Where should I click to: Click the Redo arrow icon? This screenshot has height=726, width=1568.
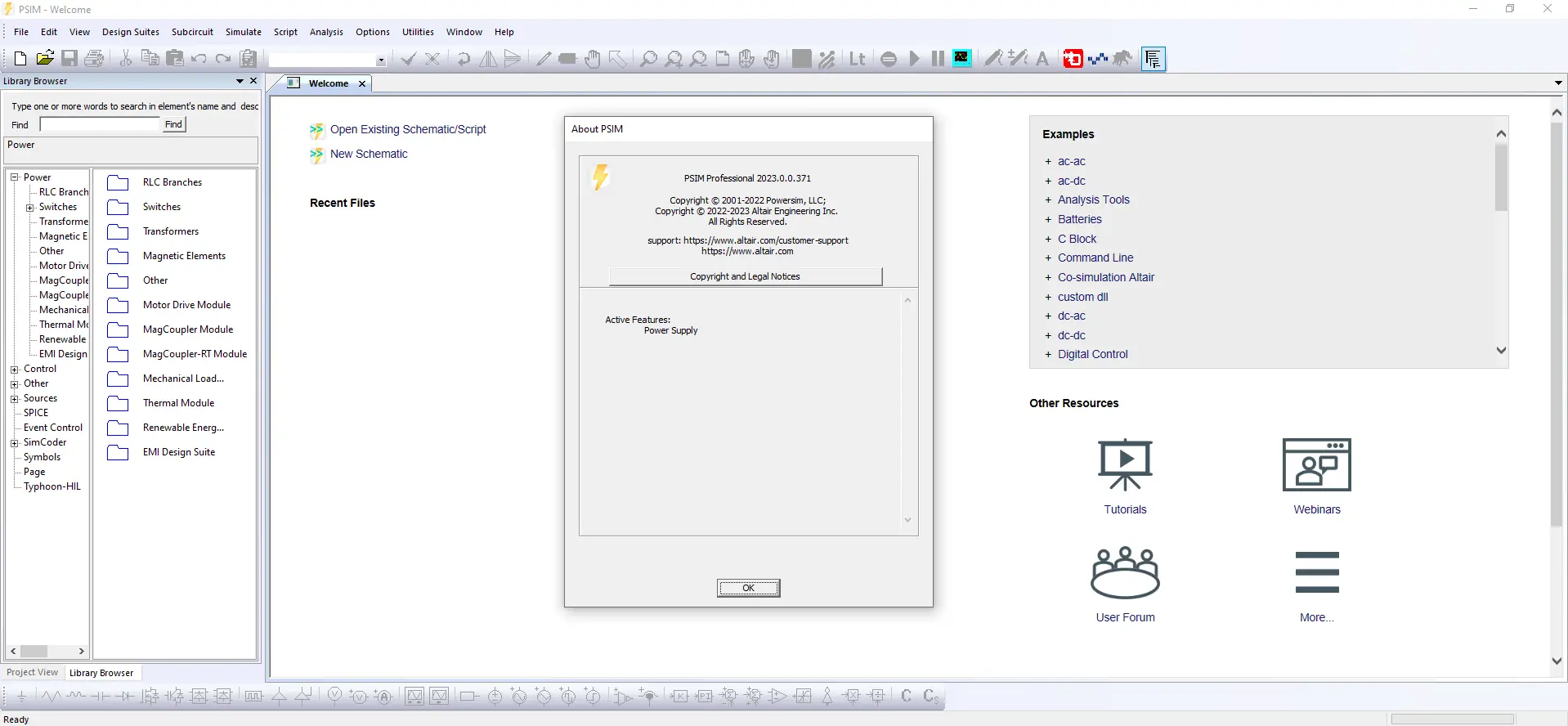pyautogui.click(x=223, y=59)
